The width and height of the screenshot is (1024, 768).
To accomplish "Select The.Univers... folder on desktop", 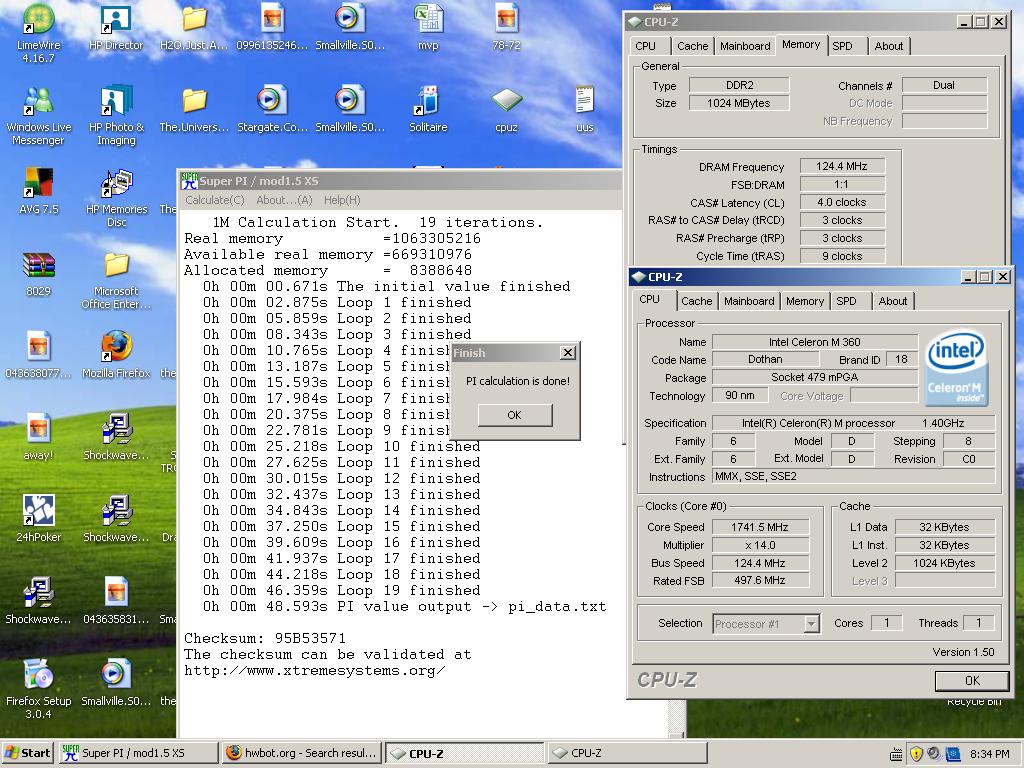I will [x=194, y=109].
